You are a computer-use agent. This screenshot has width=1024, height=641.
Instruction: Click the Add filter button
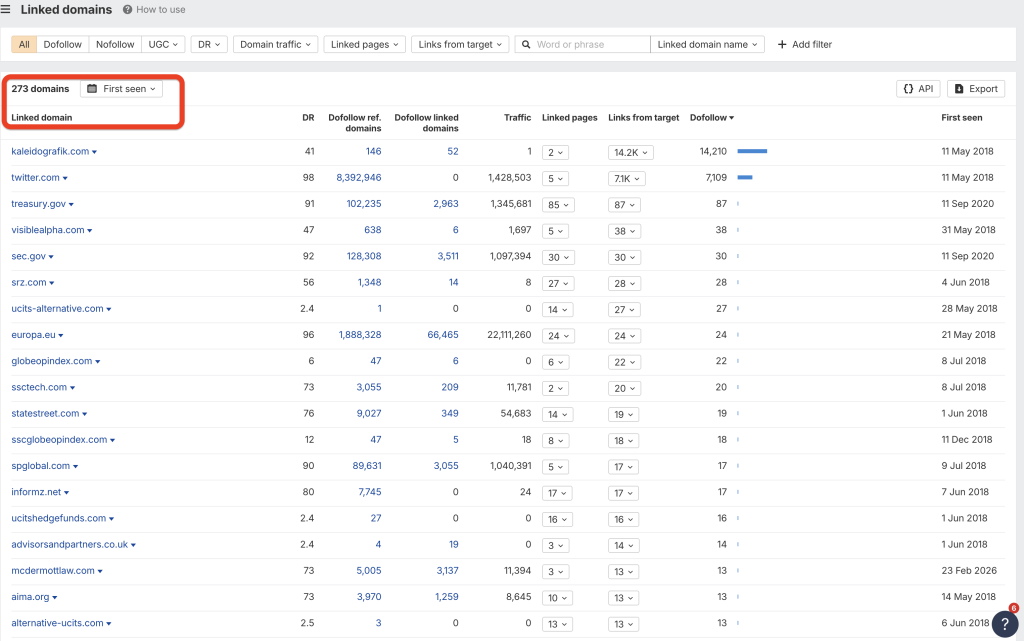pyautogui.click(x=805, y=44)
